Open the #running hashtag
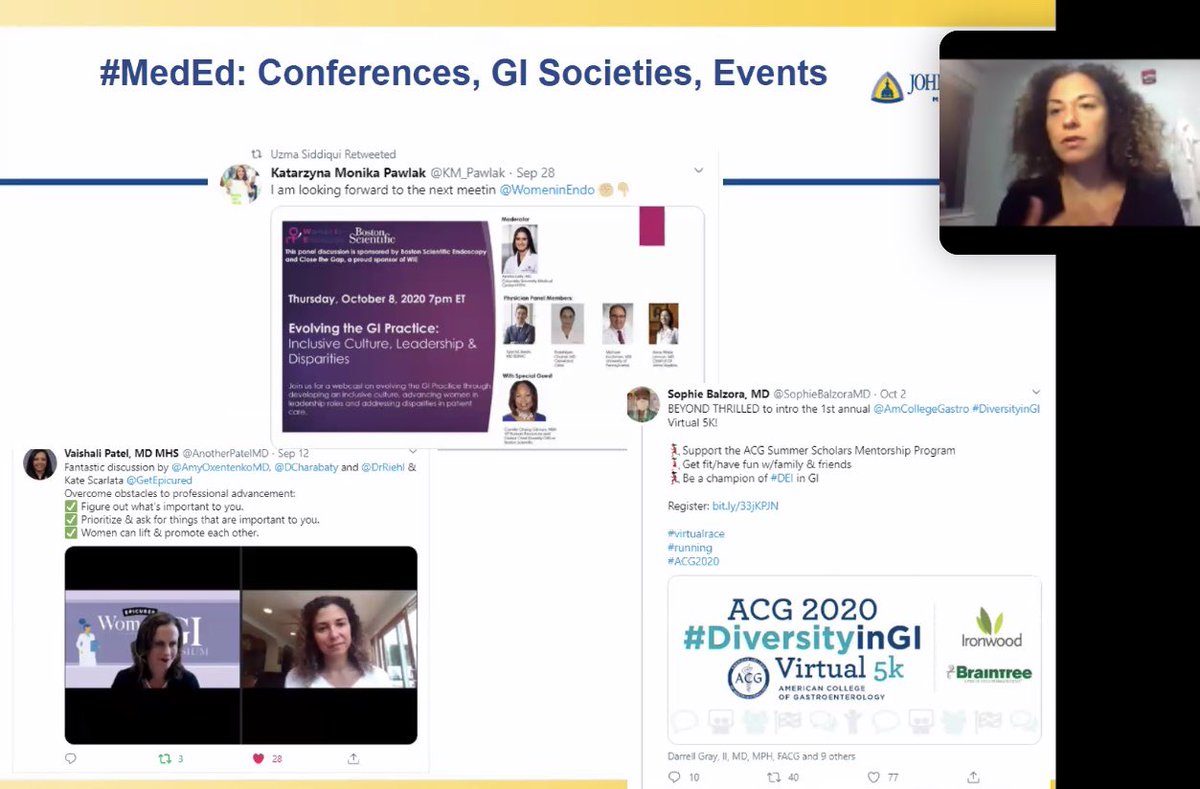Image resolution: width=1200 pixels, height=789 pixels. pyautogui.click(x=690, y=548)
